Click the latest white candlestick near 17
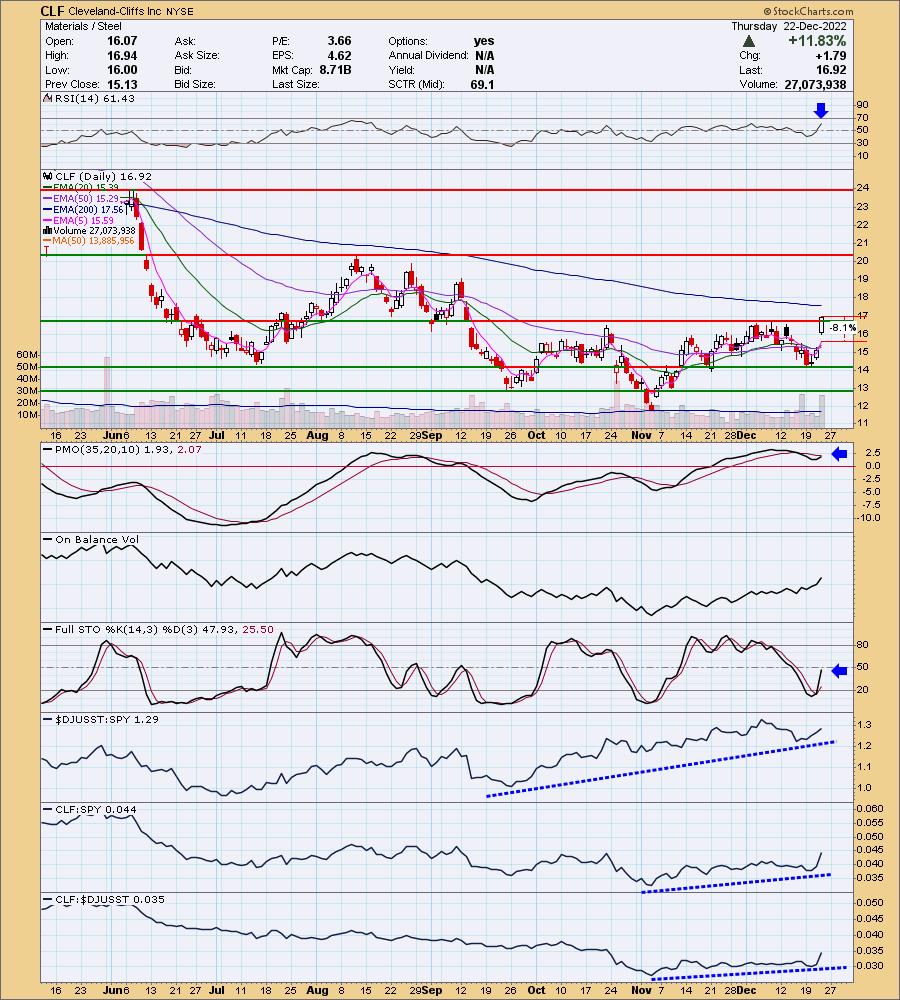900x1000 pixels. click(822, 325)
